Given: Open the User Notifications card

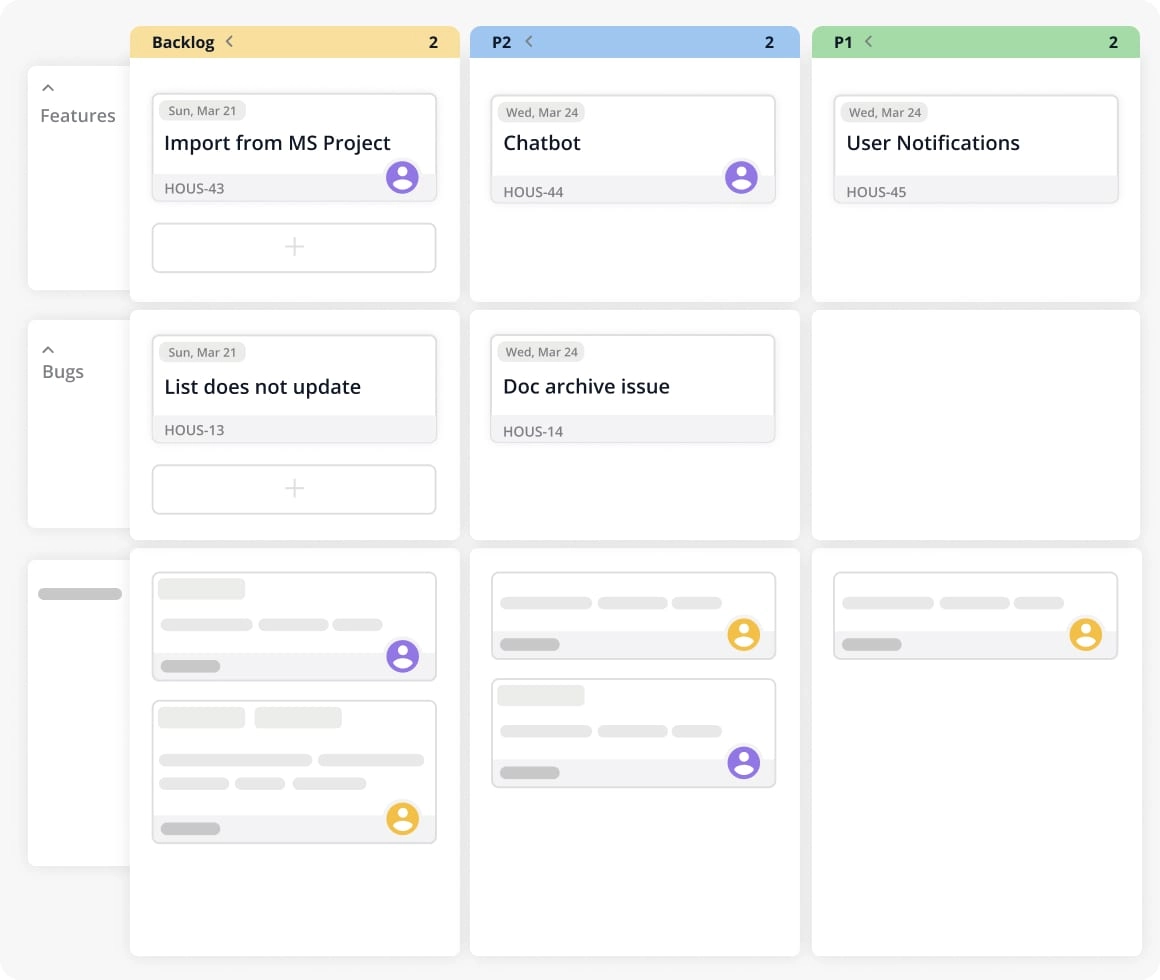Looking at the screenshot, I should pyautogui.click(x=933, y=142).
